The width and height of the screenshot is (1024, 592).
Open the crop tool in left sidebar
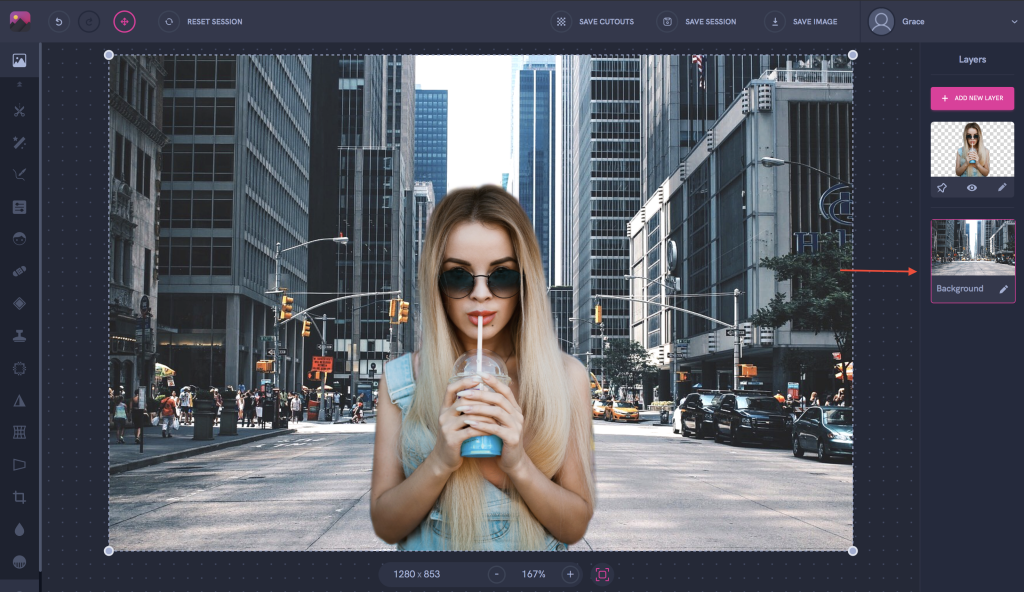[19, 497]
